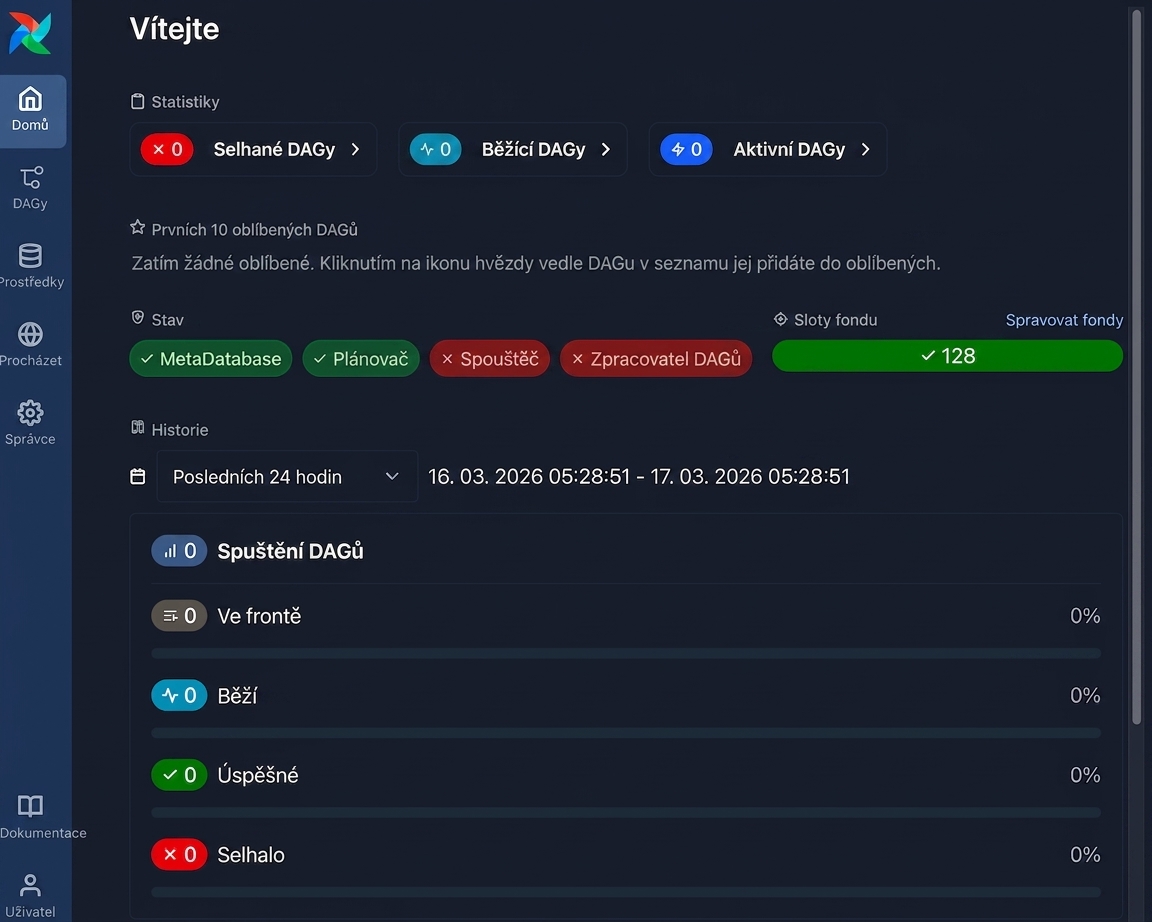Open the Běžící DAGy card
1152x922 pixels.
pyautogui.click(x=513, y=149)
